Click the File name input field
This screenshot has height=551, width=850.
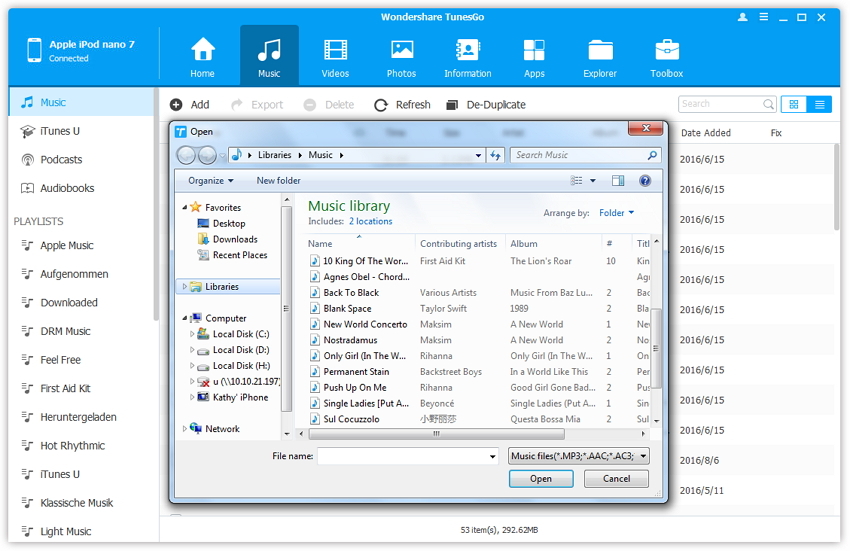403,456
